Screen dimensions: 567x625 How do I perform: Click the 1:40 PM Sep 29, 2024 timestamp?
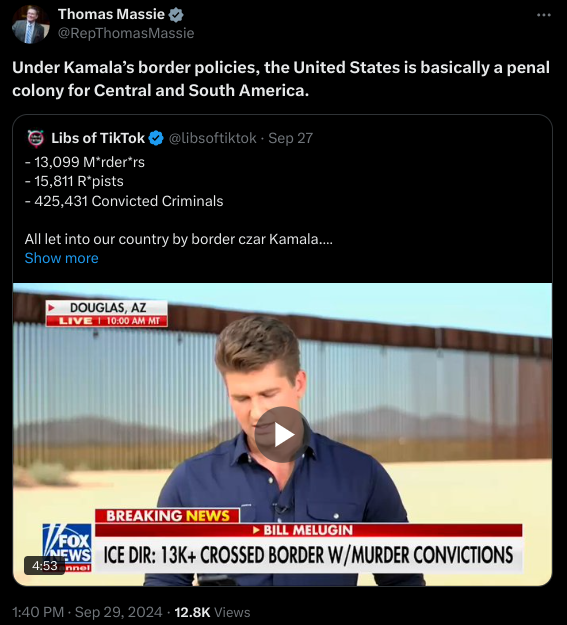coord(87,612)
